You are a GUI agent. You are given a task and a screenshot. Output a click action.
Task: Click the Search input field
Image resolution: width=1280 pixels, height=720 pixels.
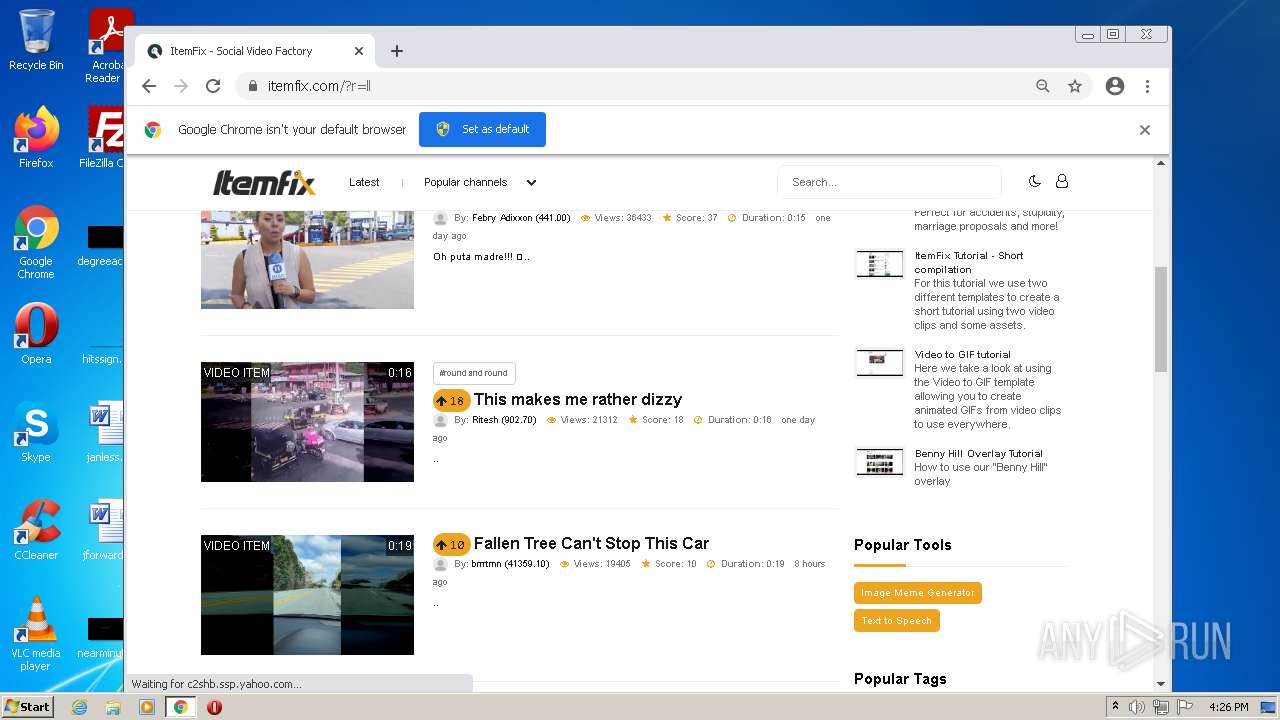888,182
